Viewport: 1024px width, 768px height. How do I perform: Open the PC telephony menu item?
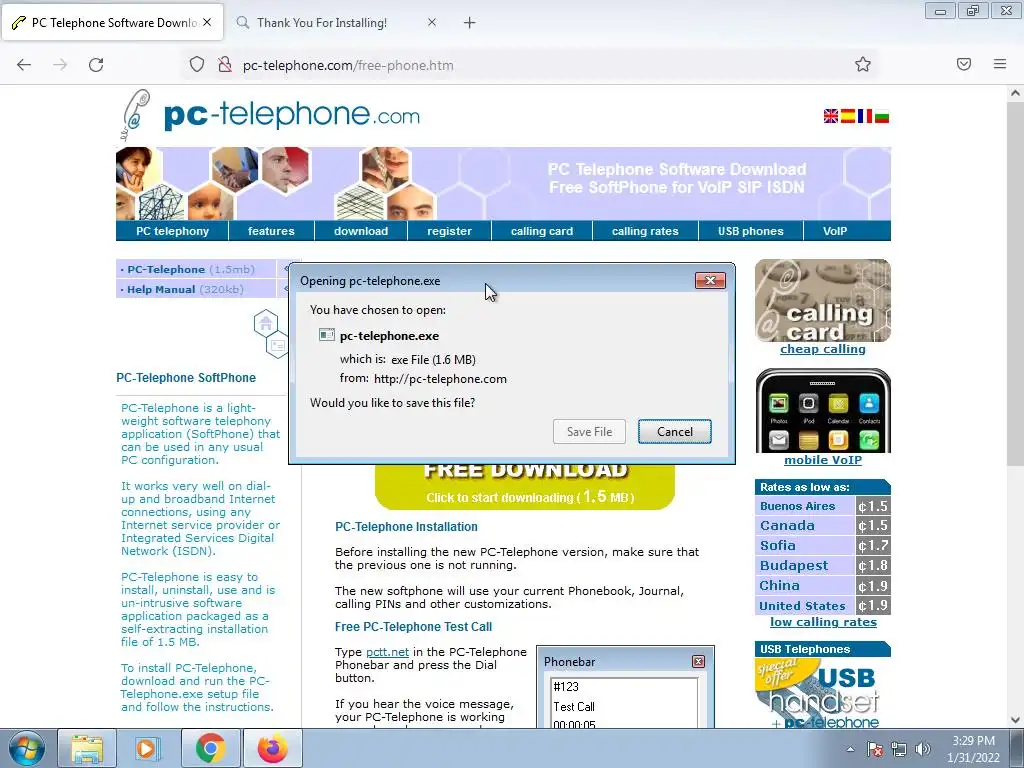172,231
